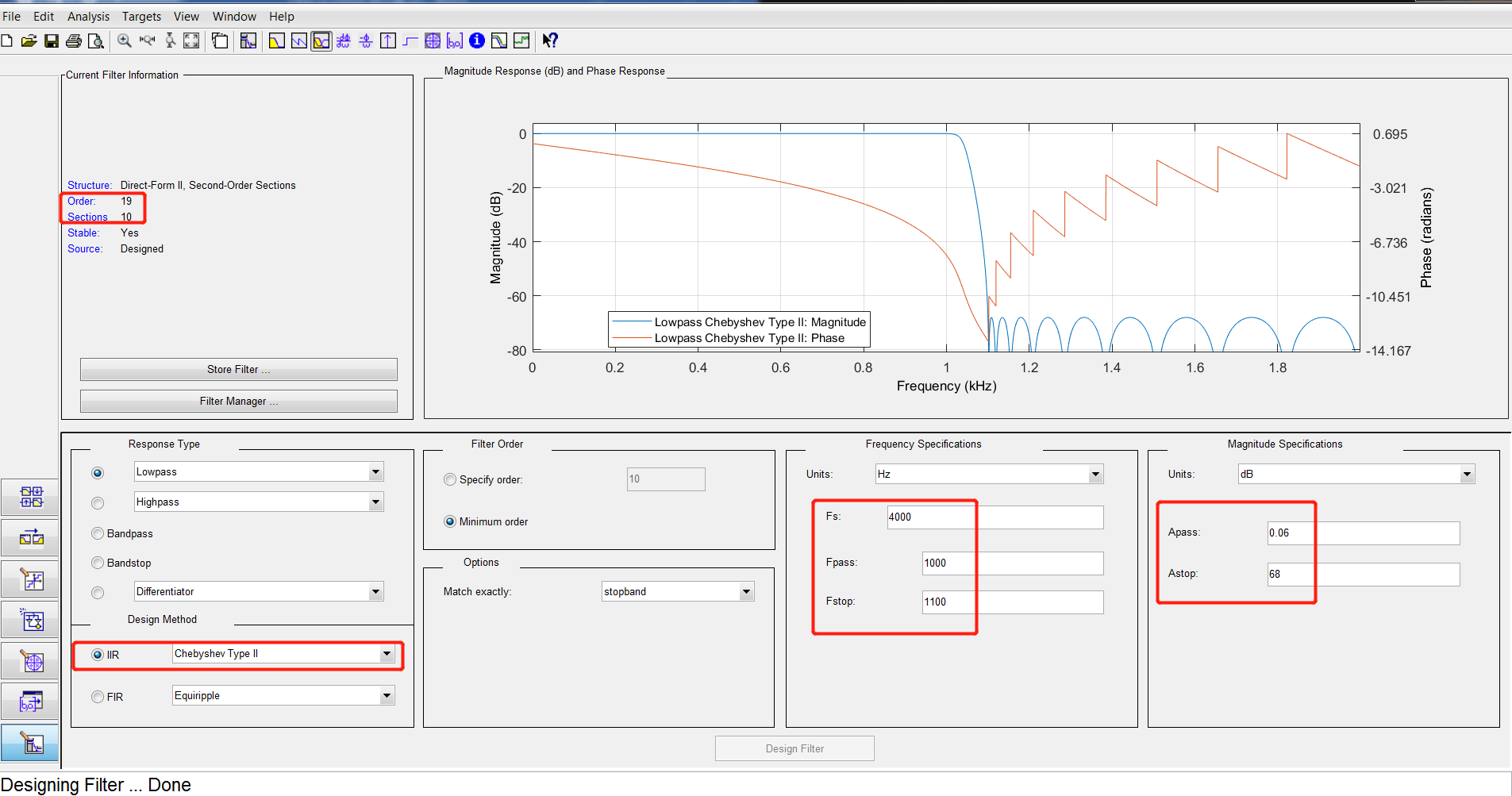Select the Lowpass response type radio button
Screen dimensions: 1512x796
click(98, 473)
